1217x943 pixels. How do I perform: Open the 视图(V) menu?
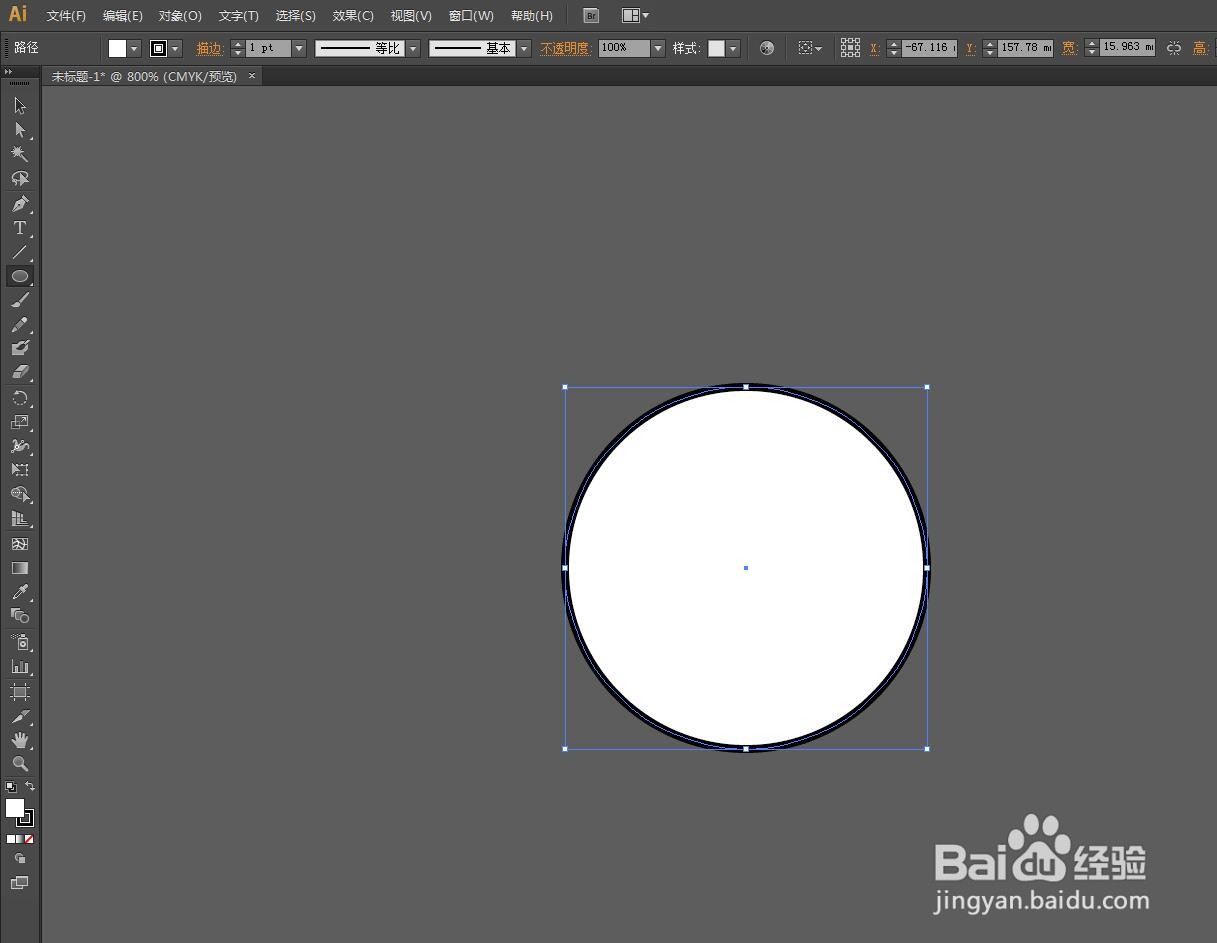click(411, 16)
